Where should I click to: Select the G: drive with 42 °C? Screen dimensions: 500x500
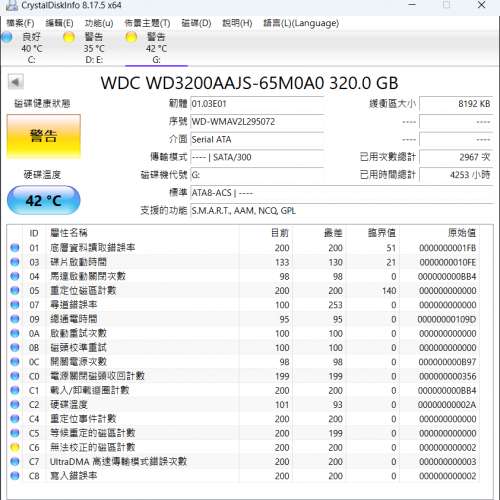pos(156,48)
